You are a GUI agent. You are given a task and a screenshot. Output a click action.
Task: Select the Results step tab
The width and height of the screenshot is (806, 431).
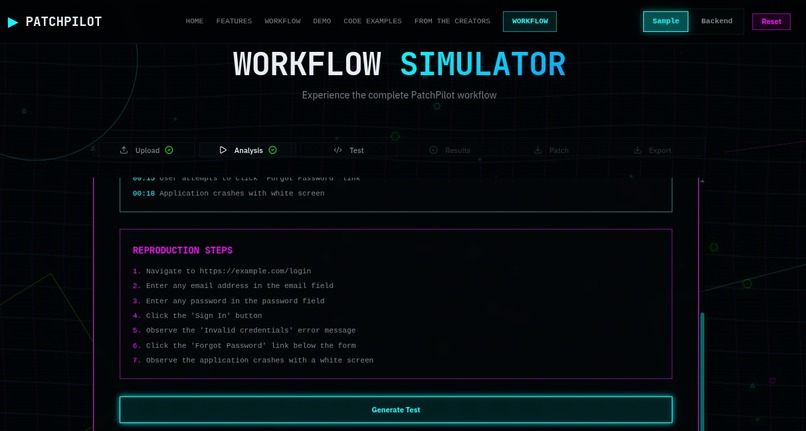point(450,150)
